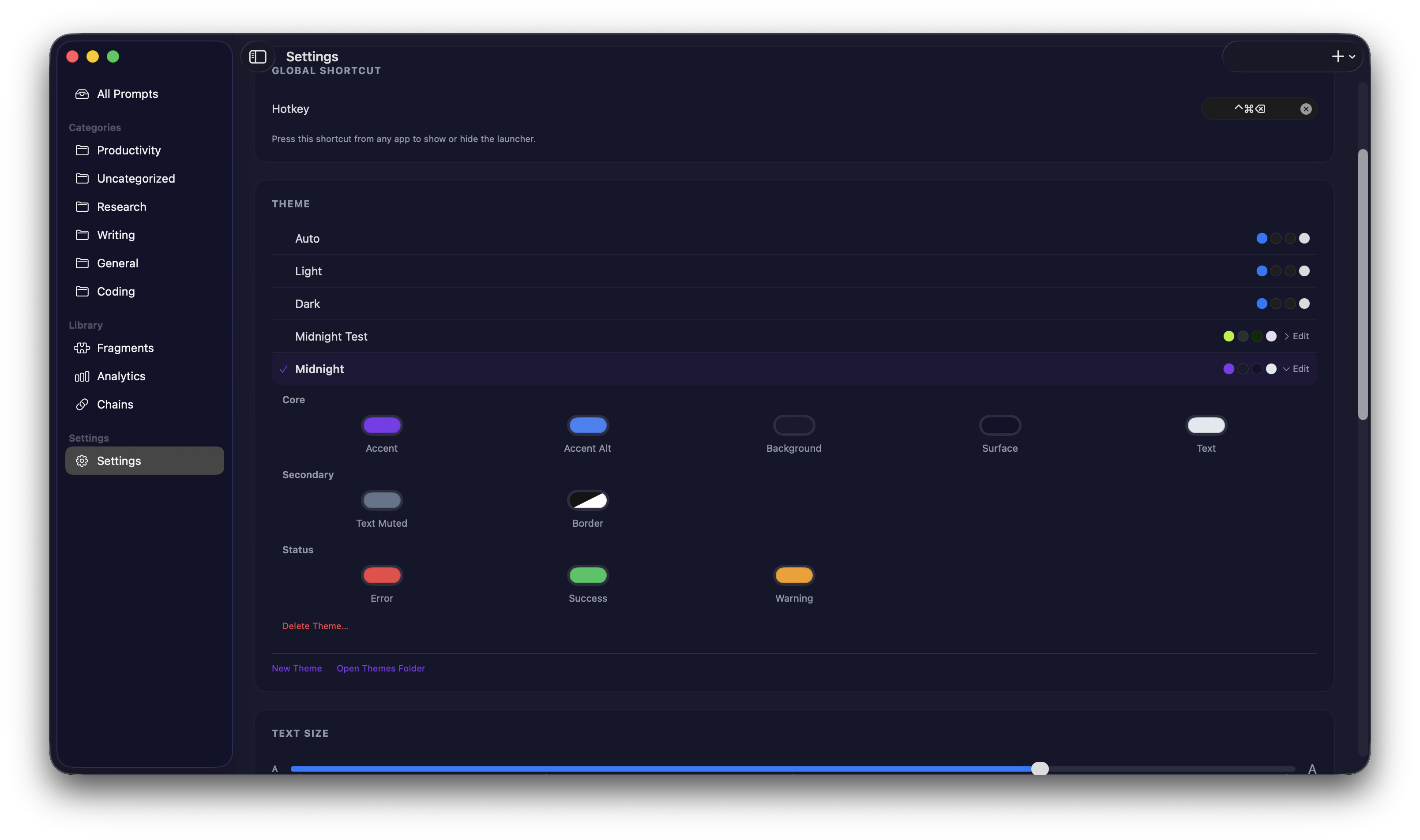This screenshot has width=1420, height=840.
Task: Switch theme to Auto
Action: (x=307, y=238)
